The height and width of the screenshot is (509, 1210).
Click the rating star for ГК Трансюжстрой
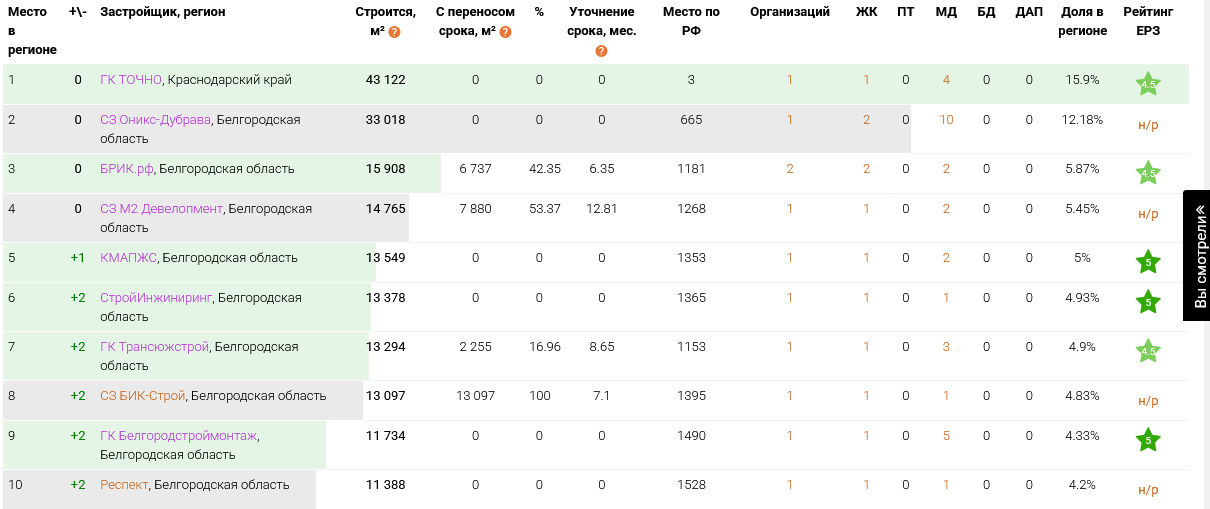(x=1148, y=351)
